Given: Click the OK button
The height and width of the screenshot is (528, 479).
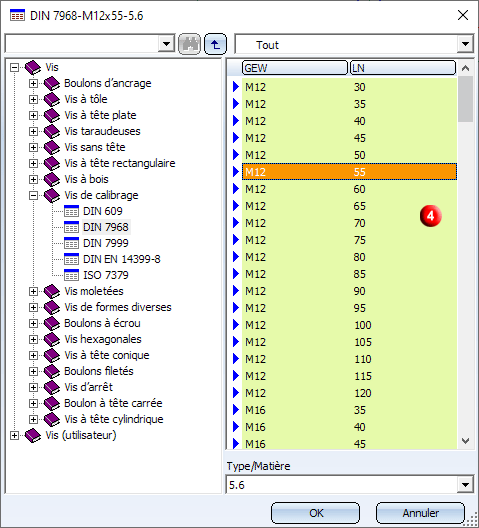Looking at the screenshot, I should (315, 513).
